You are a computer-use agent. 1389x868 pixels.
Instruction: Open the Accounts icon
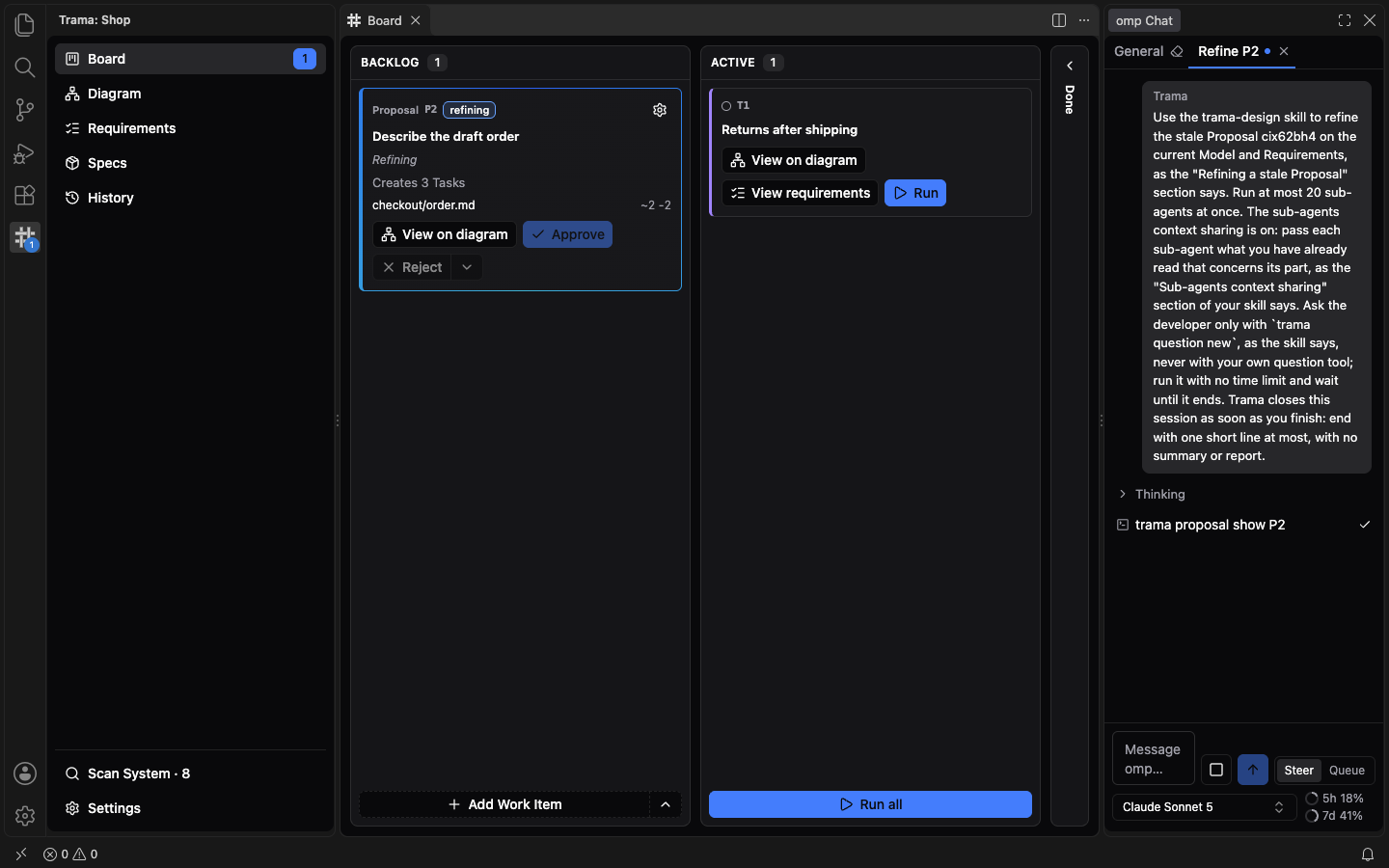click(x=25, y=773)
